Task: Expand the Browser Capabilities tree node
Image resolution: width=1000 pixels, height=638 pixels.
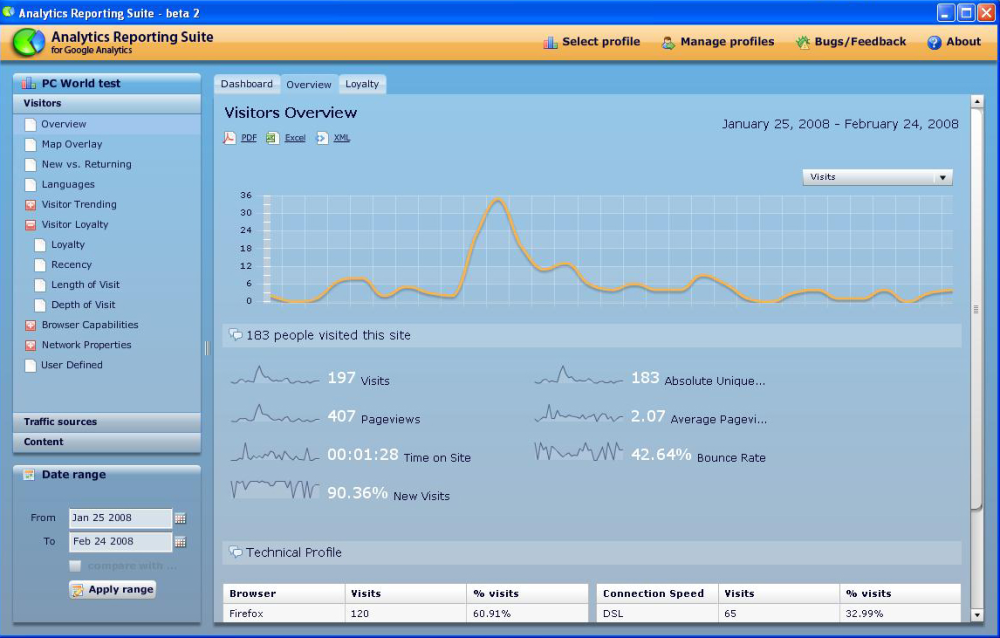Action: [30, 325]
